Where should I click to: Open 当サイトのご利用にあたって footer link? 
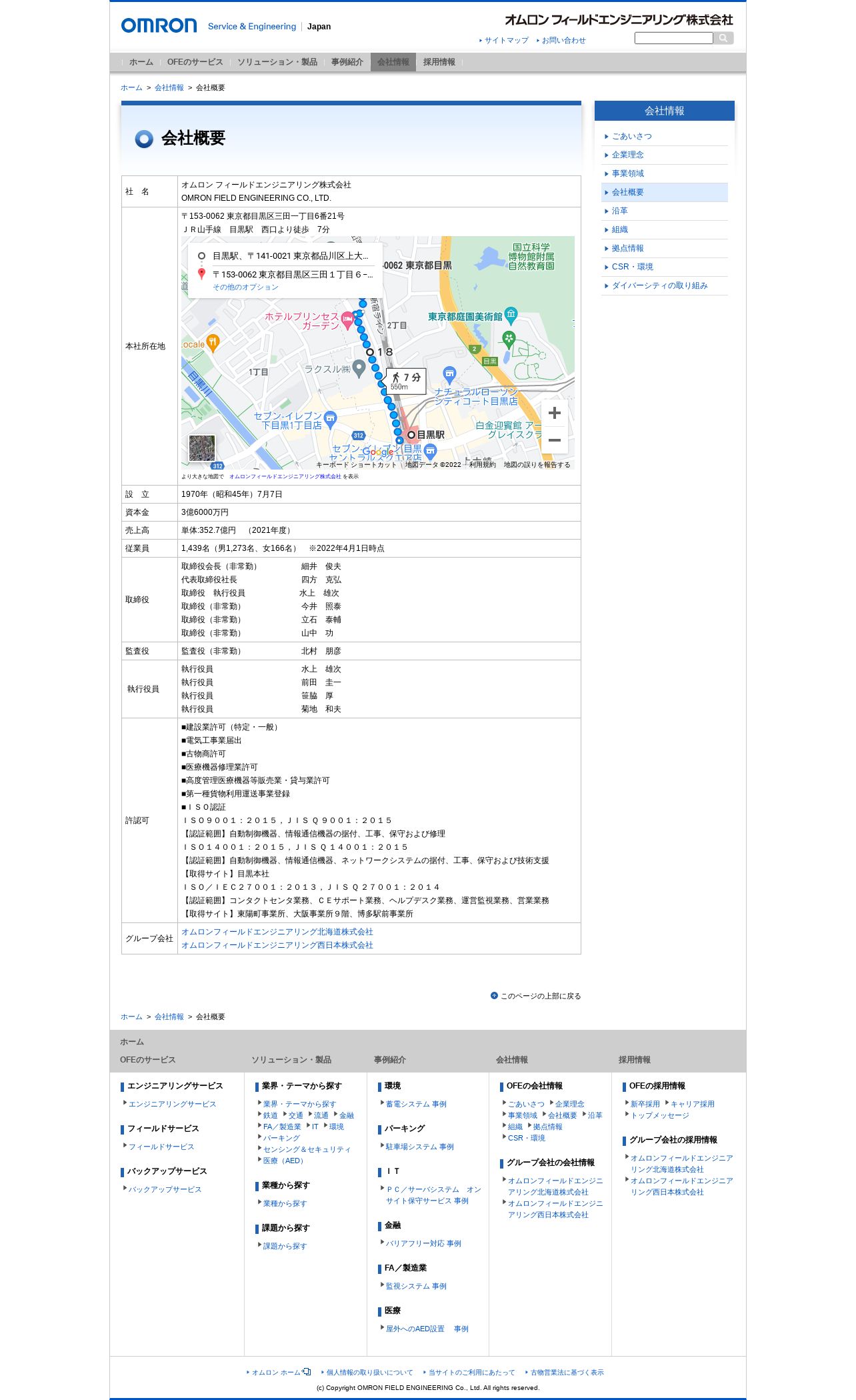tap(471, 1372)
